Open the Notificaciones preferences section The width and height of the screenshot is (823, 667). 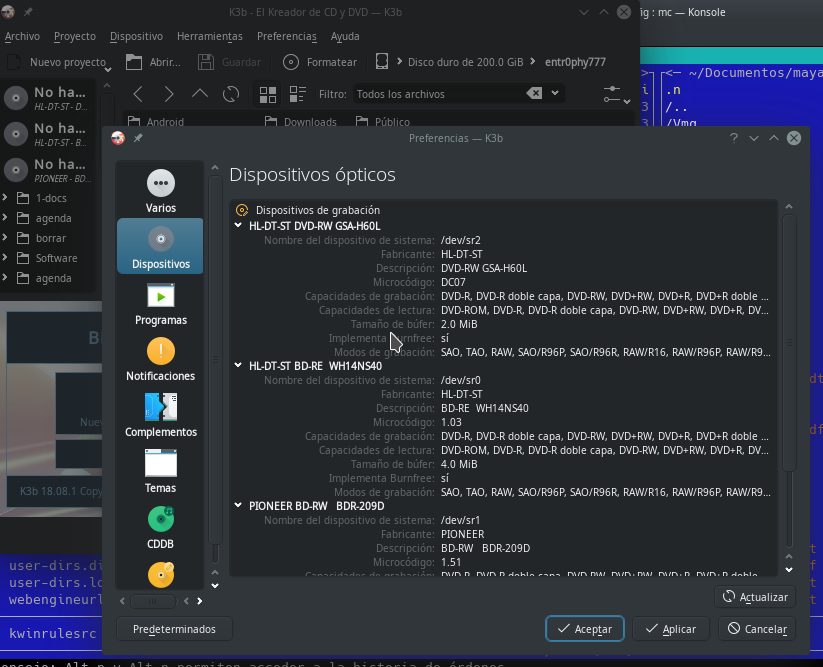(161, 359)
